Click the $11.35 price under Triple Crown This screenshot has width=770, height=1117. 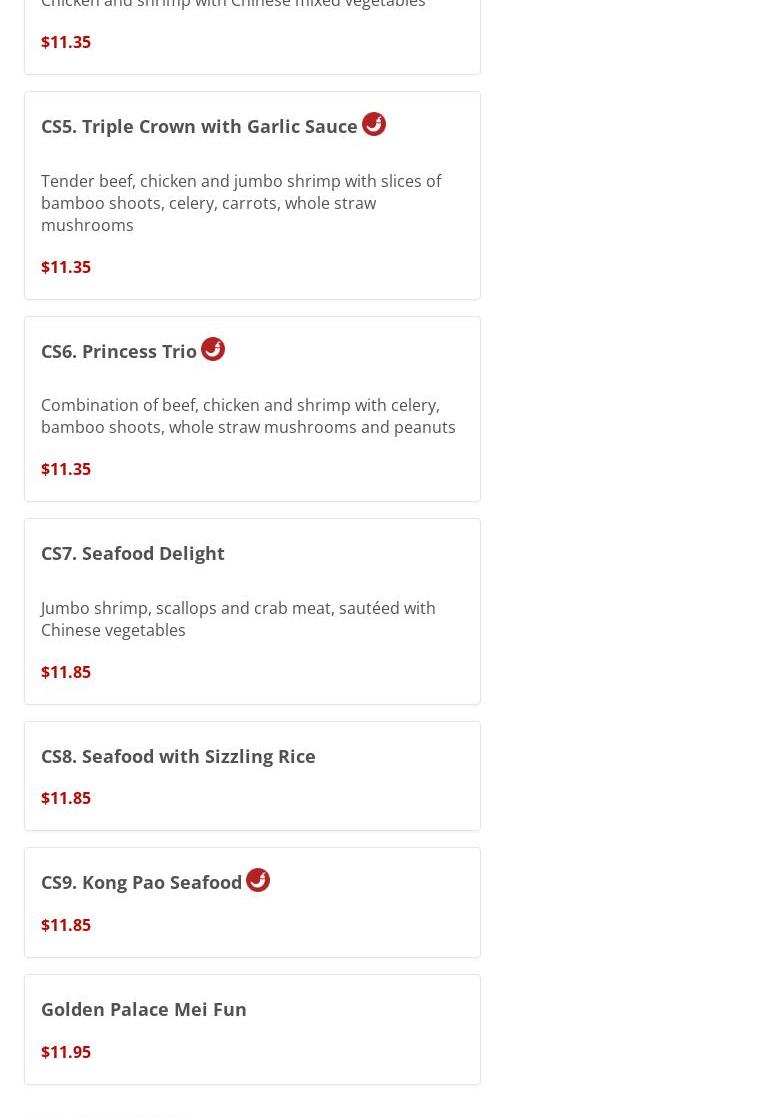click(66, 267)
